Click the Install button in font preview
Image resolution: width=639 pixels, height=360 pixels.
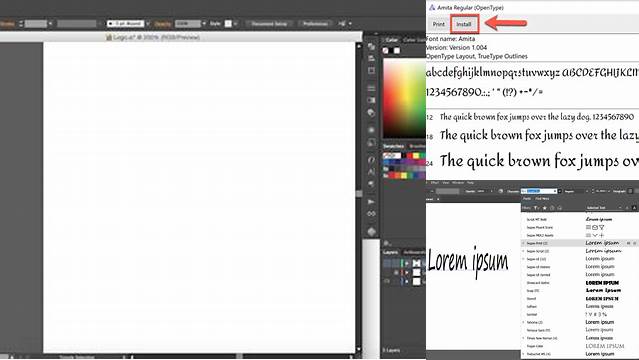click(464, 24)
